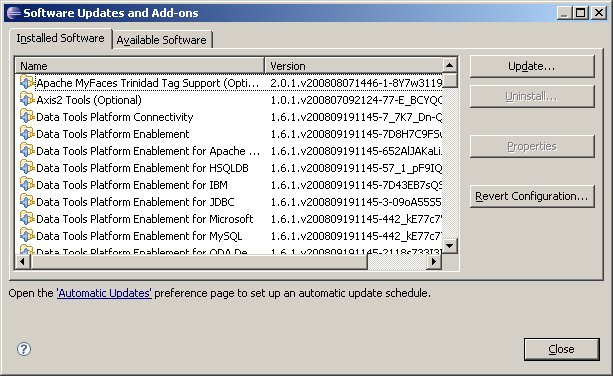Maximize the Software Updates window
Screen dimensions: 613x376
pyautogui.click(x=581, y=13)
